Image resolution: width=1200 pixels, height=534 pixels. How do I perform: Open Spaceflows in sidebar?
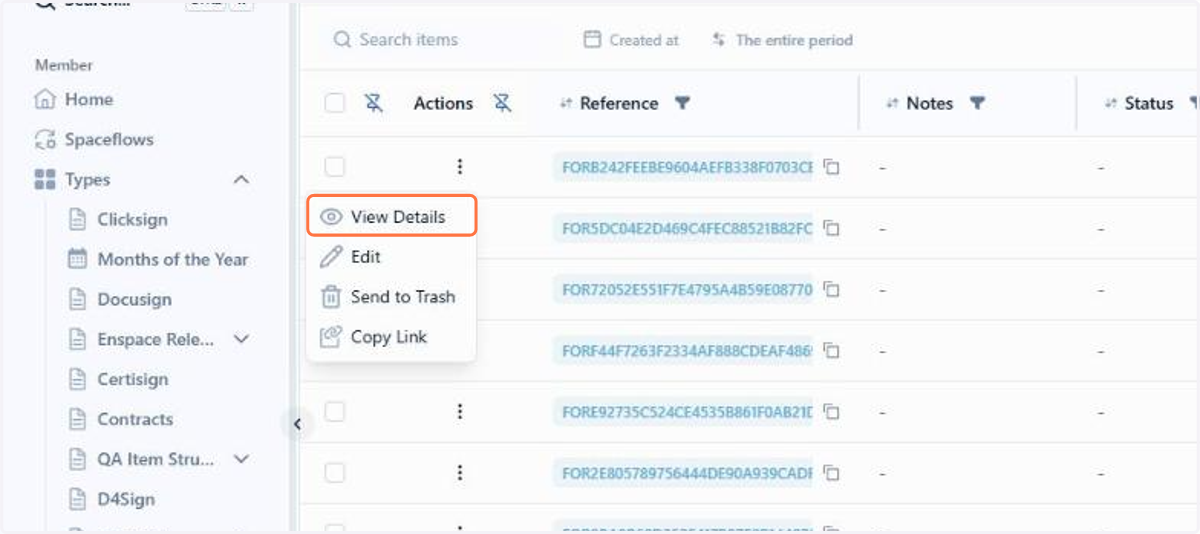pyautogui.click(x=94, y=140)
